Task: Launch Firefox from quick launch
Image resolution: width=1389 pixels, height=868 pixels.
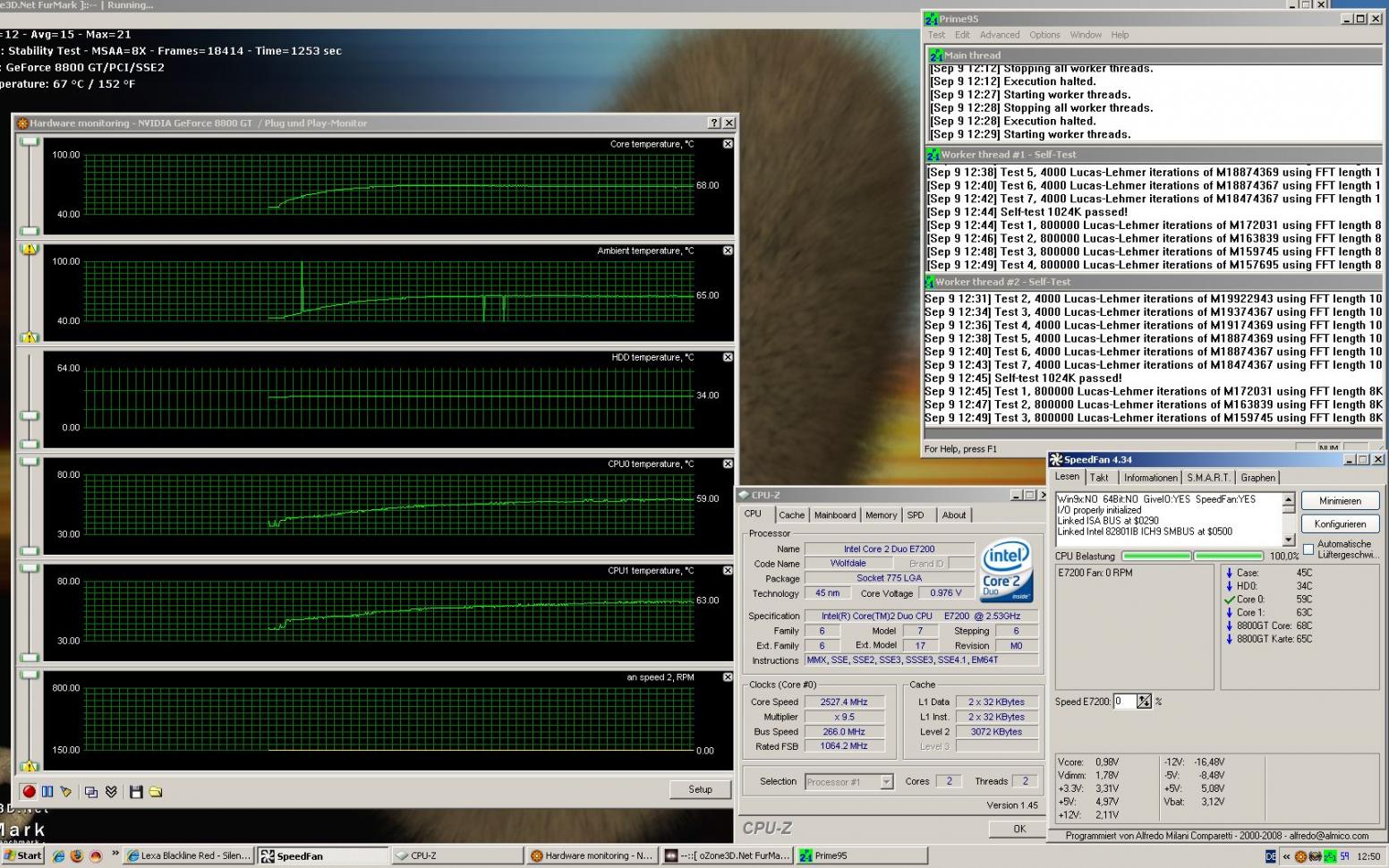Action: (x=77, y=856)
